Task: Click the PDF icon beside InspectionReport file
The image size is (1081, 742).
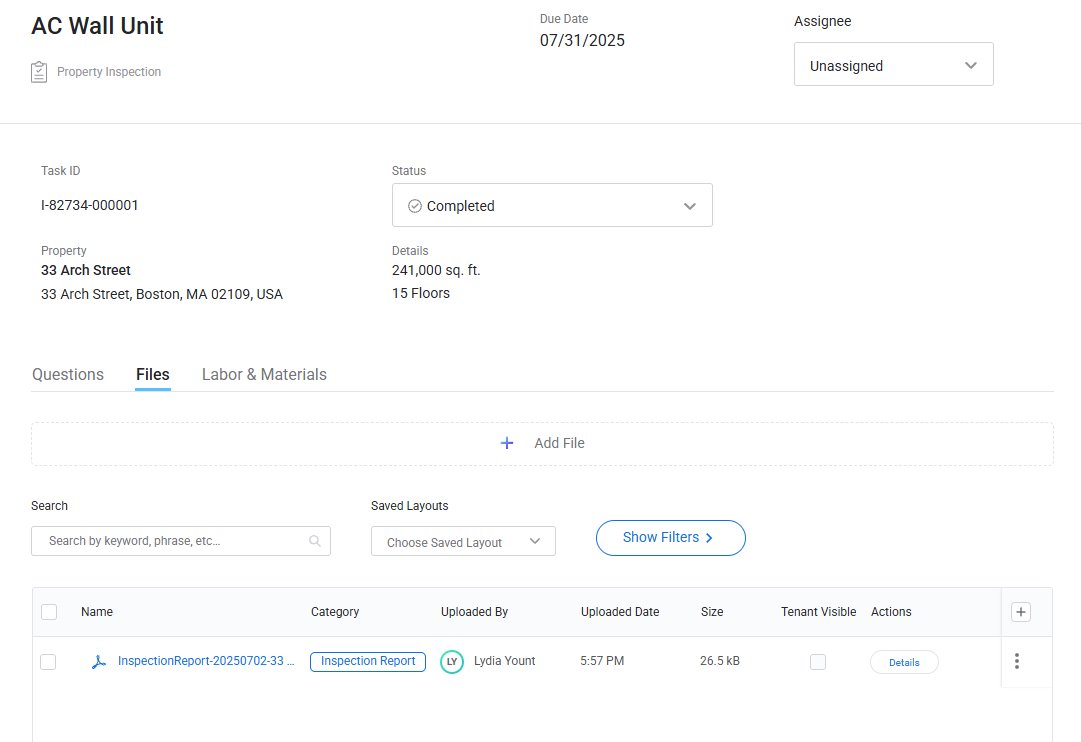Action: (x=98, y=662)
